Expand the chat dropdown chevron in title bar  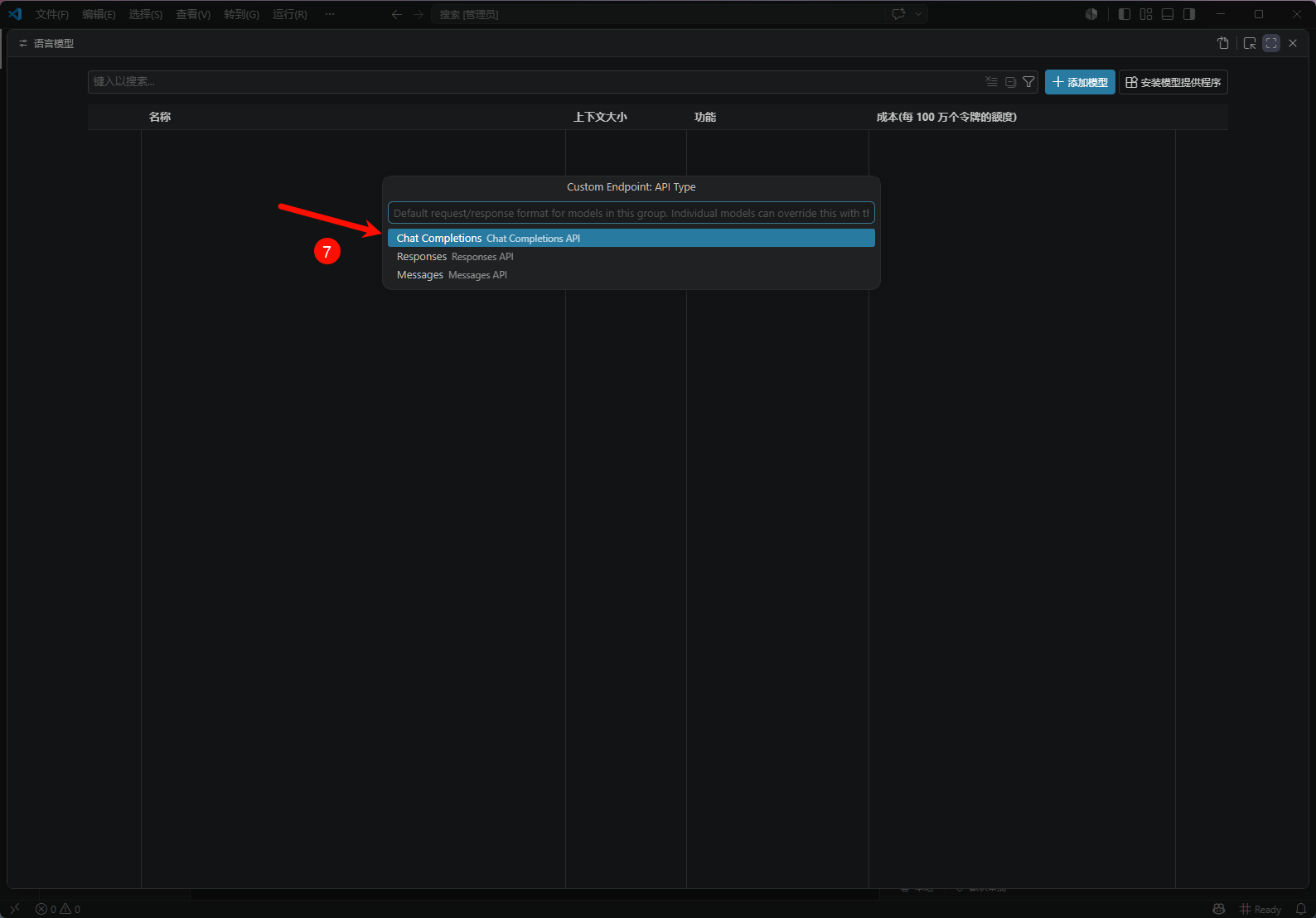tap(918, 14)
